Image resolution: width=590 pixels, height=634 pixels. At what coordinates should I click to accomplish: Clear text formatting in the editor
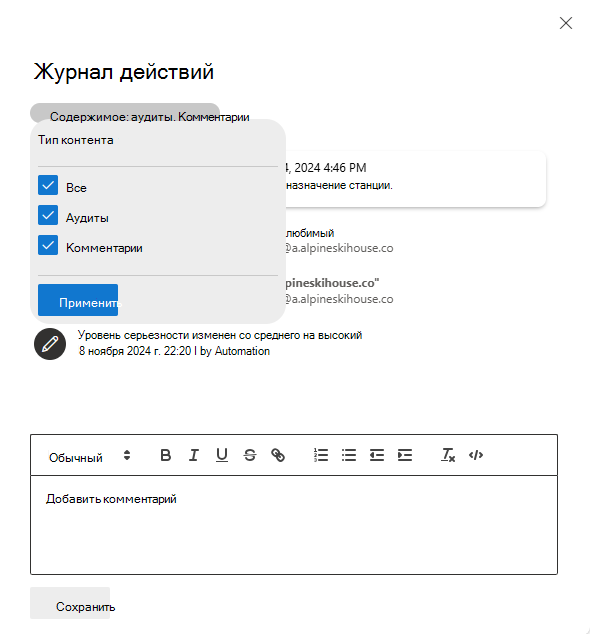(x=448, y=455)
